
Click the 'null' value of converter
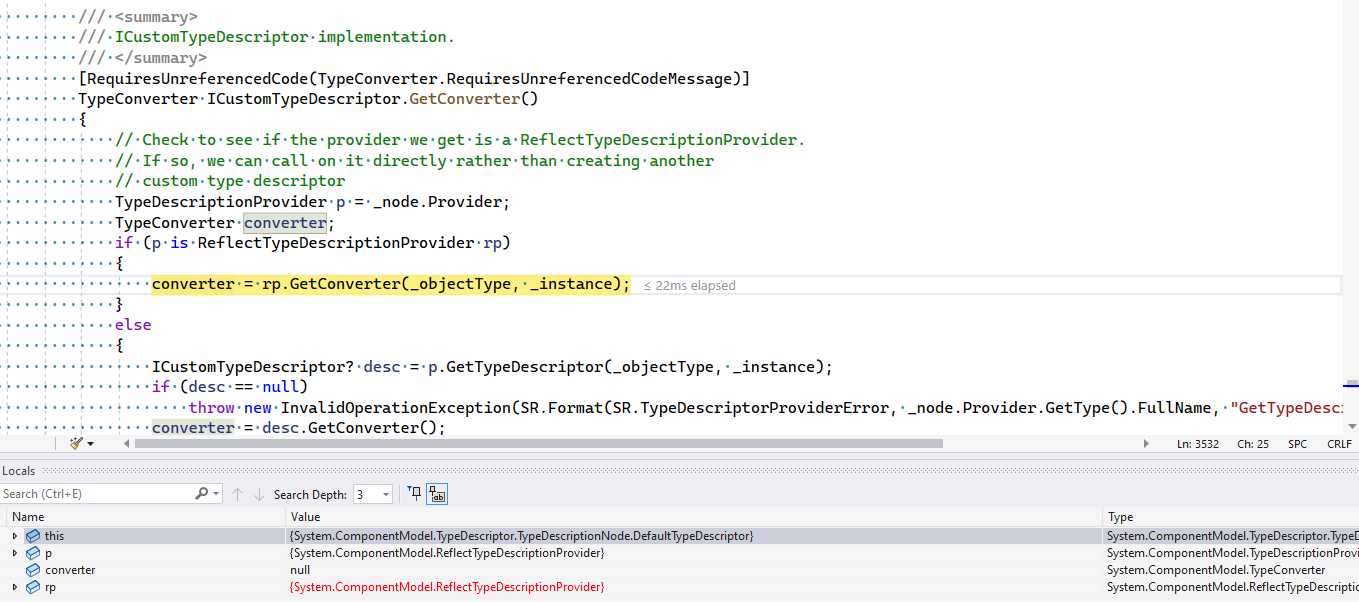[x=298, y=570]
